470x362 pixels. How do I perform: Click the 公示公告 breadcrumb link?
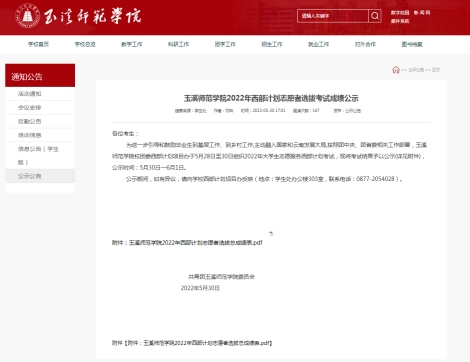click(416, 70)
